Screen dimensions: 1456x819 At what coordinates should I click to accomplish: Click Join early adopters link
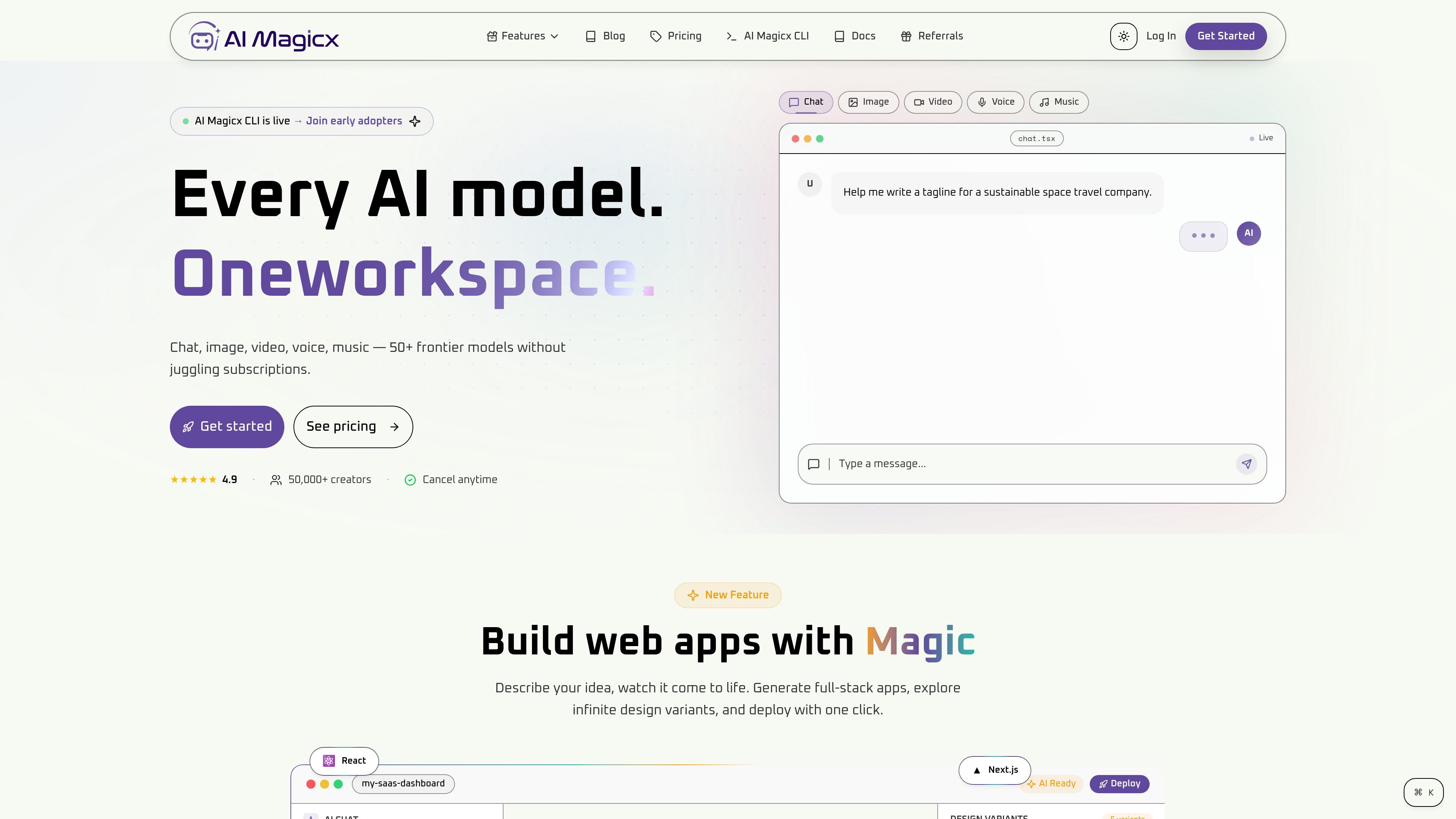[x=354, y=121]
